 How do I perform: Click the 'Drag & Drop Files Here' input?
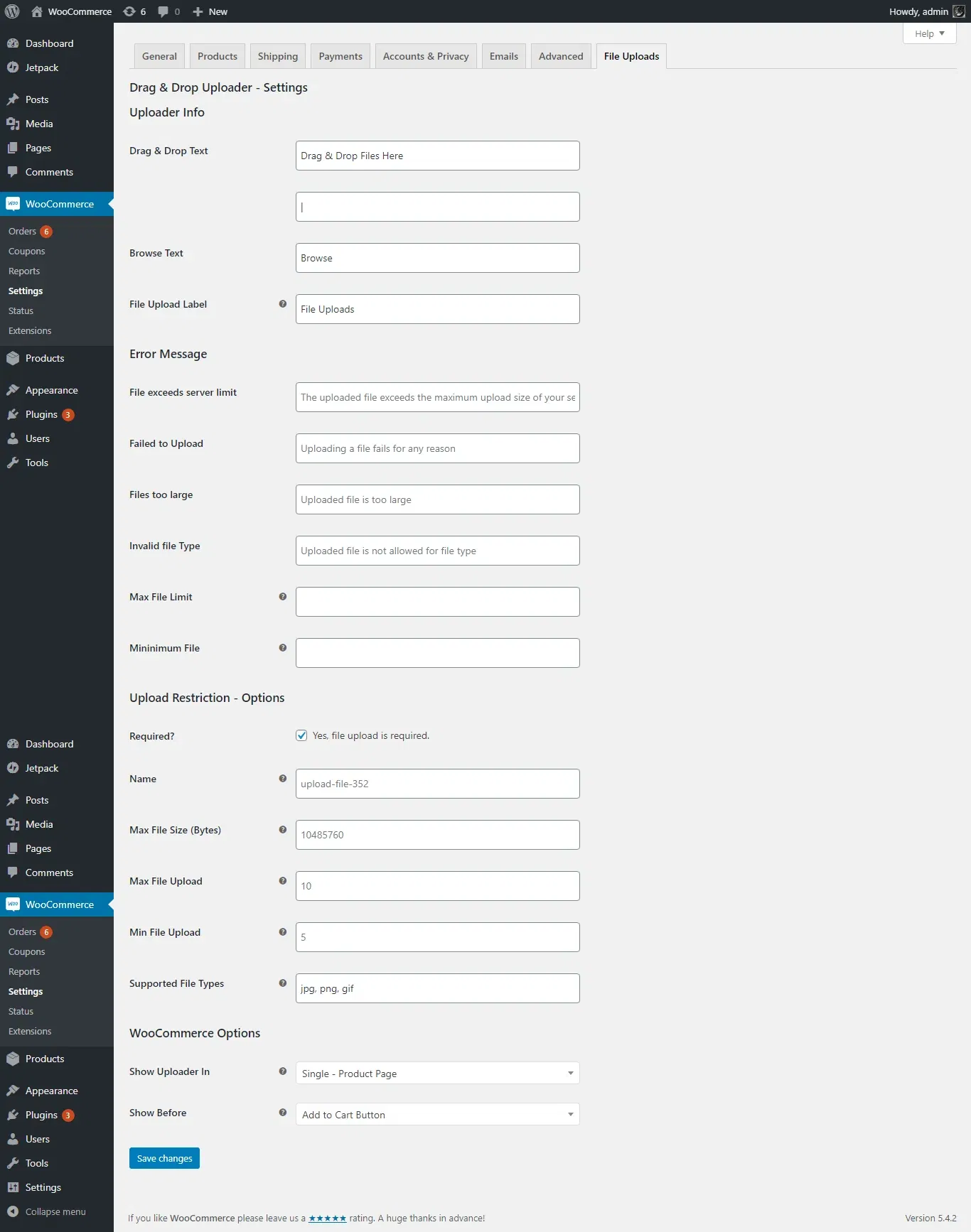pos(437,156)
